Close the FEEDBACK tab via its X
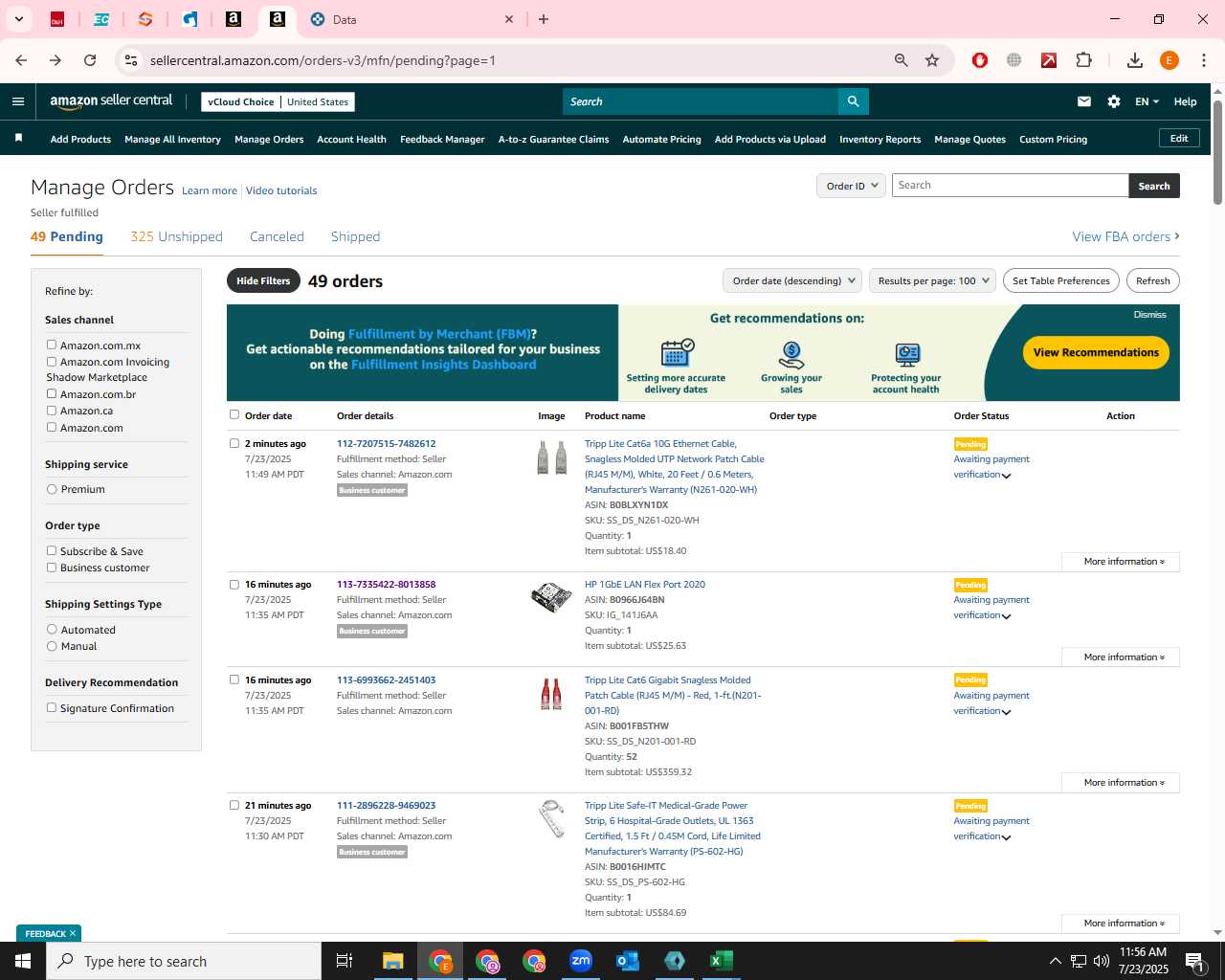 (x=73, y=933)
